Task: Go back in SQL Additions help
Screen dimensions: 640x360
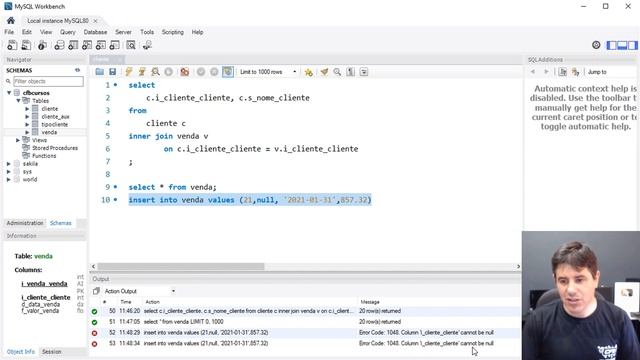Action: click(533, 72)
